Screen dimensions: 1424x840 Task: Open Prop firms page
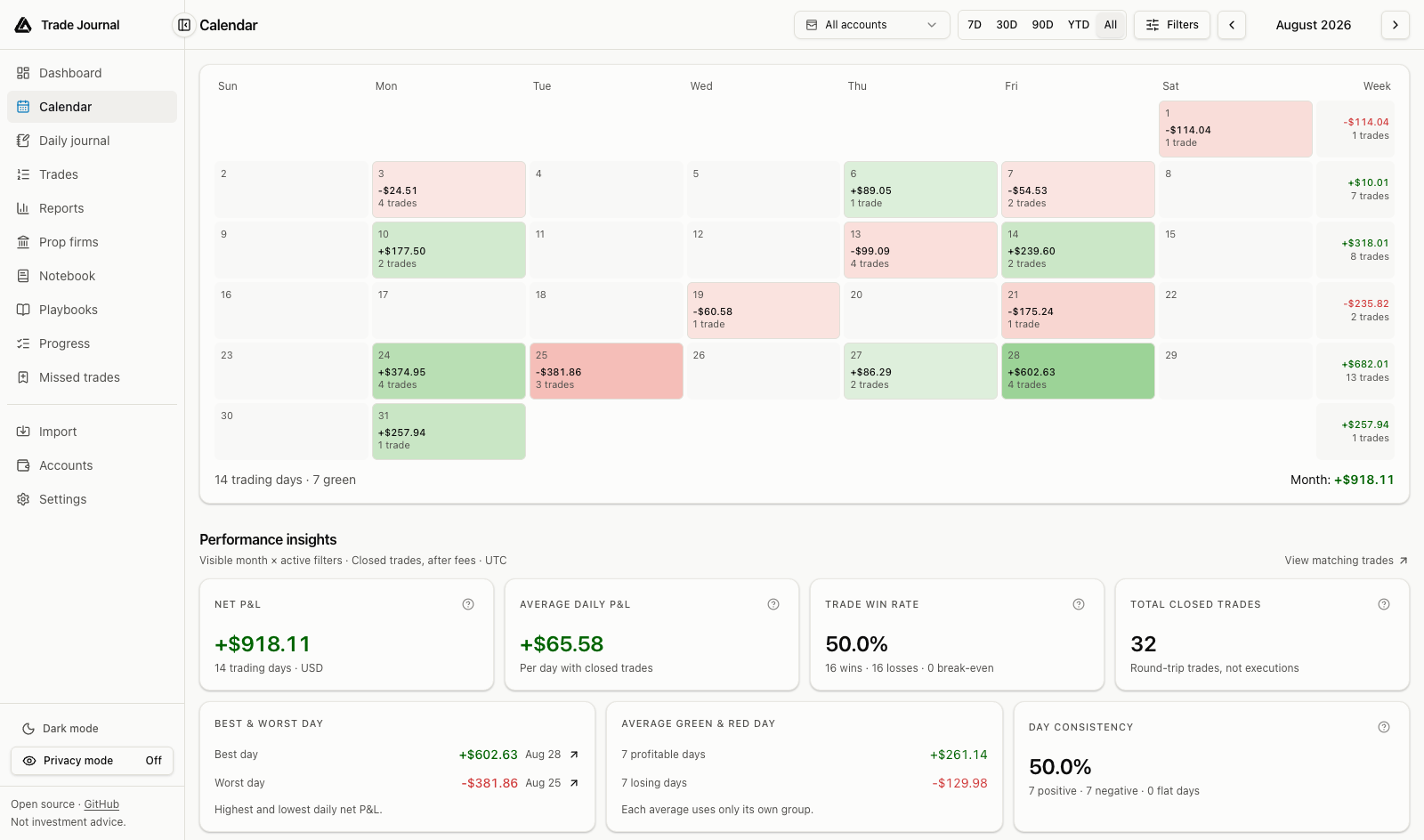coord(92,242)
